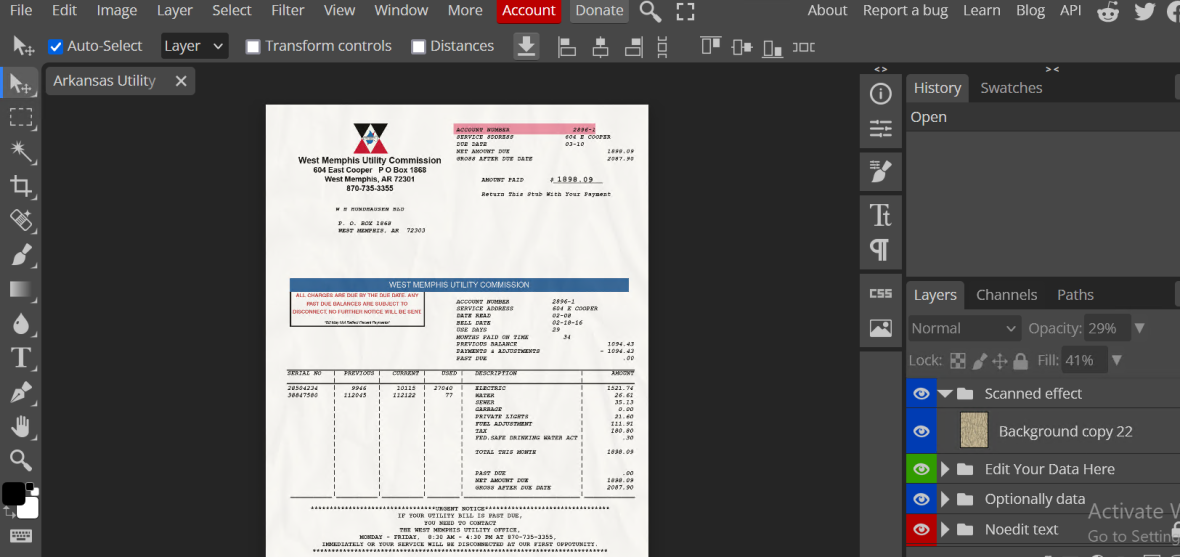Viewport: 1180px width, 557px height.
Task: Click align horizontal centers icon
Action: (601, 47)
